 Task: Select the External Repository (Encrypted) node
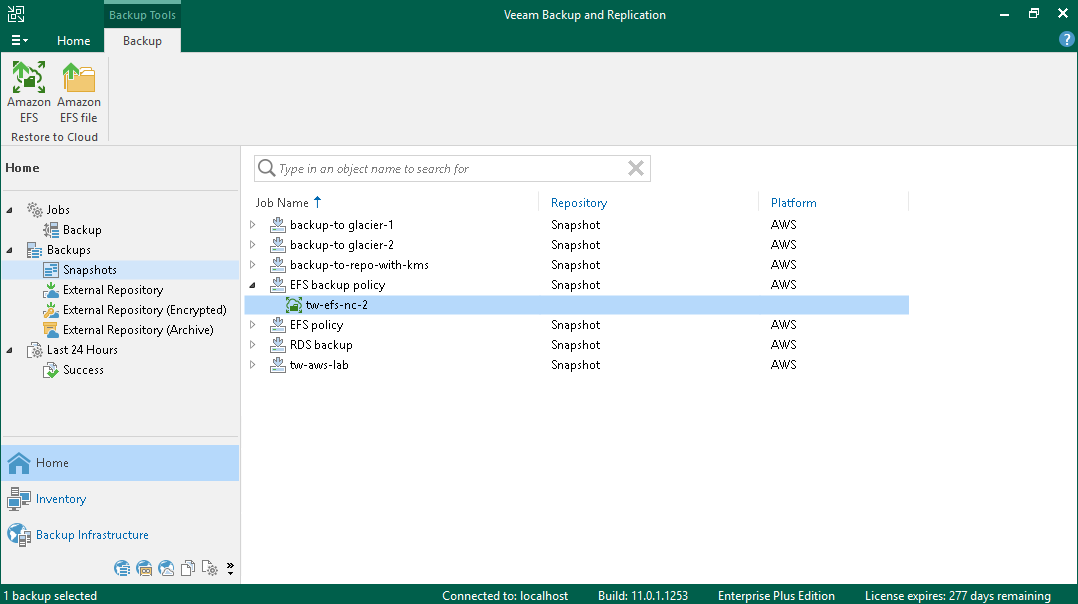pyautogui.click(x=144, y=310)
